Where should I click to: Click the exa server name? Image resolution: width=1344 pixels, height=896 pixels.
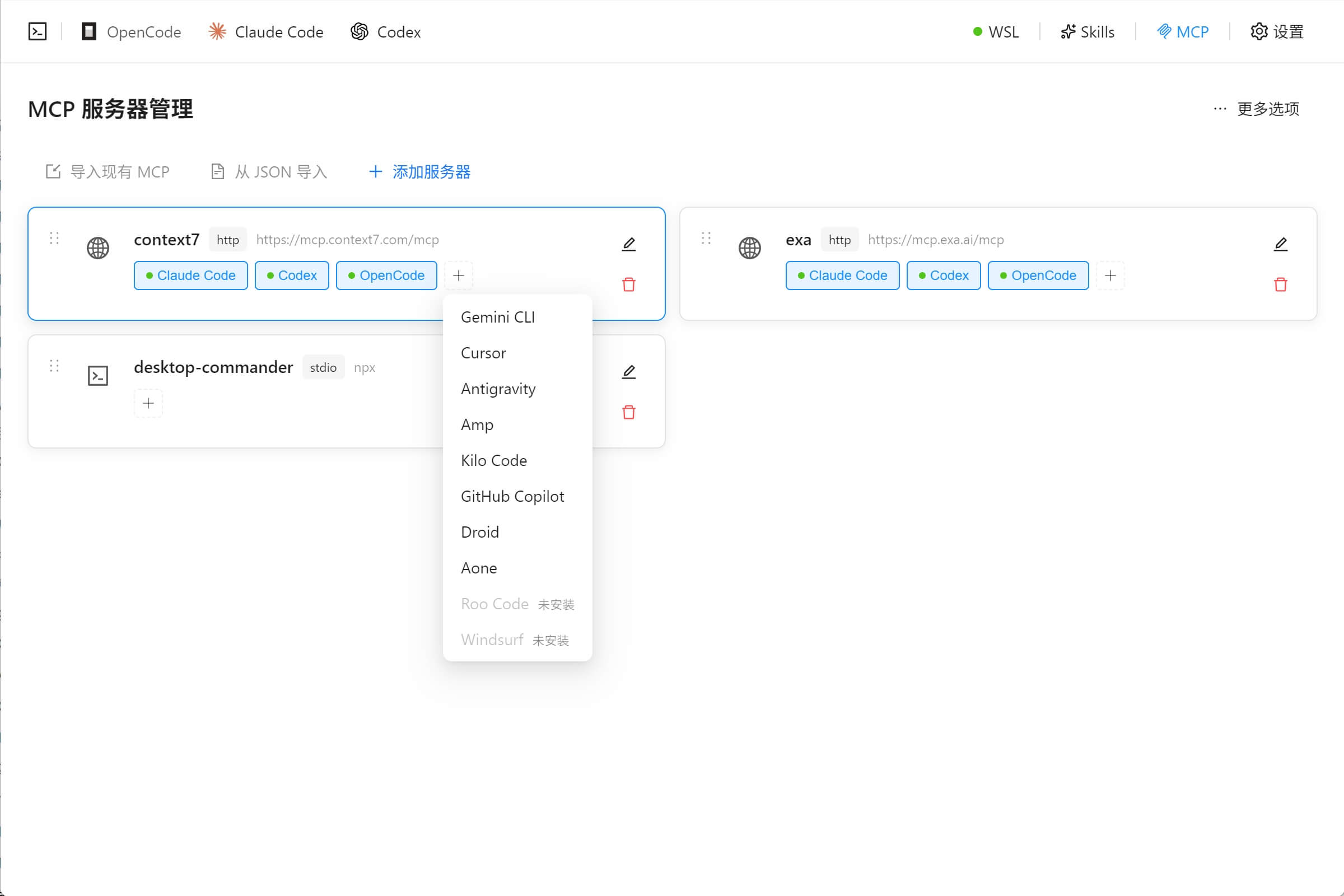tap(799, 240)
